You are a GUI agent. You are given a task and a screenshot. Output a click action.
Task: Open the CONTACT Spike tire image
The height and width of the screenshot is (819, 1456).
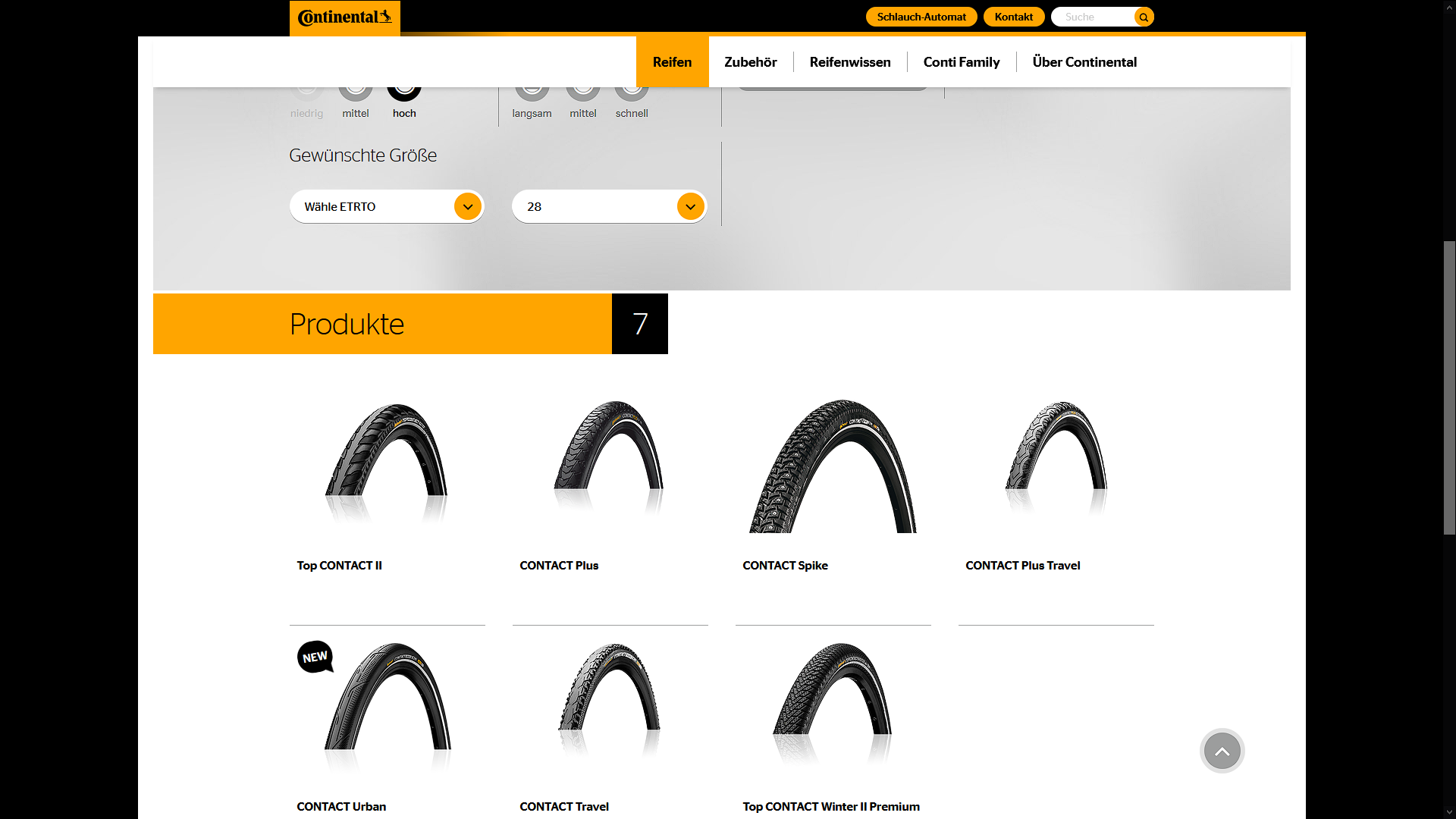click(x=833, y=466)
